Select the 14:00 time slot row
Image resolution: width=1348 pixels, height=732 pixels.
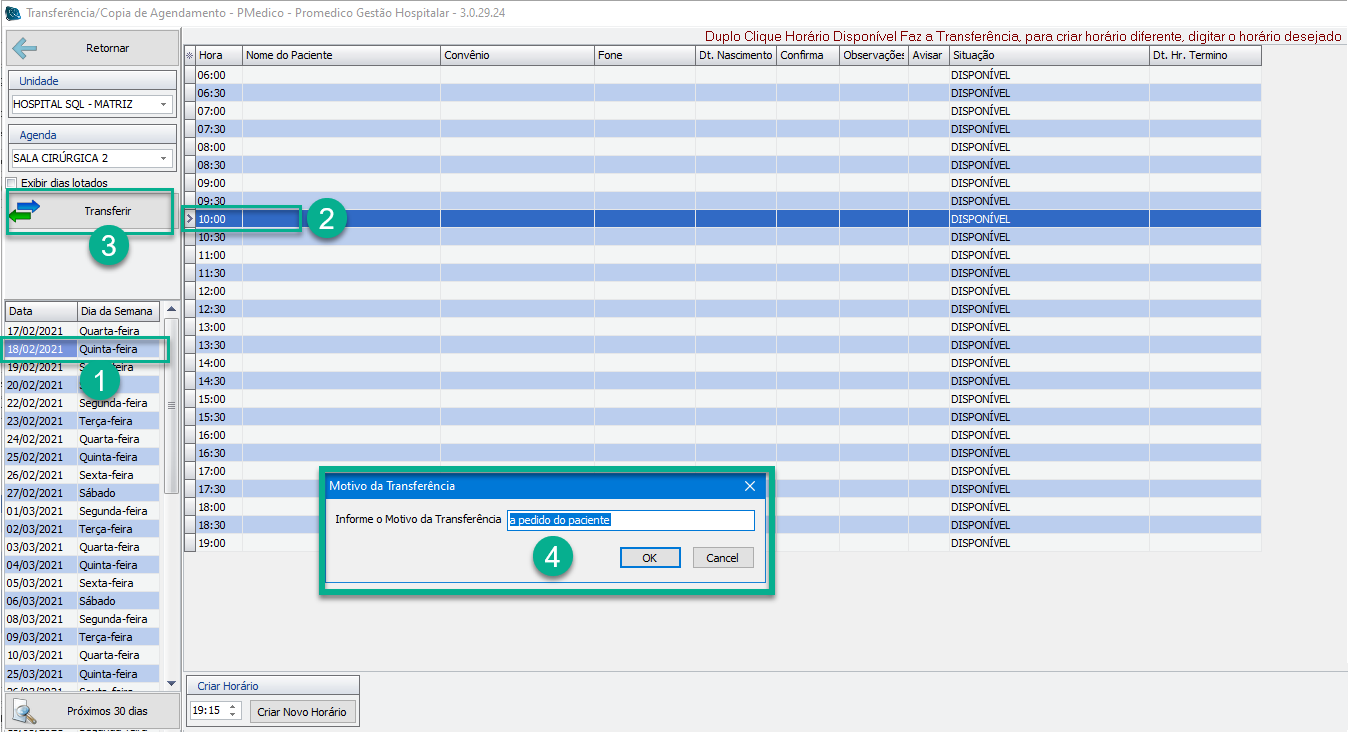[x=600, y=363]
